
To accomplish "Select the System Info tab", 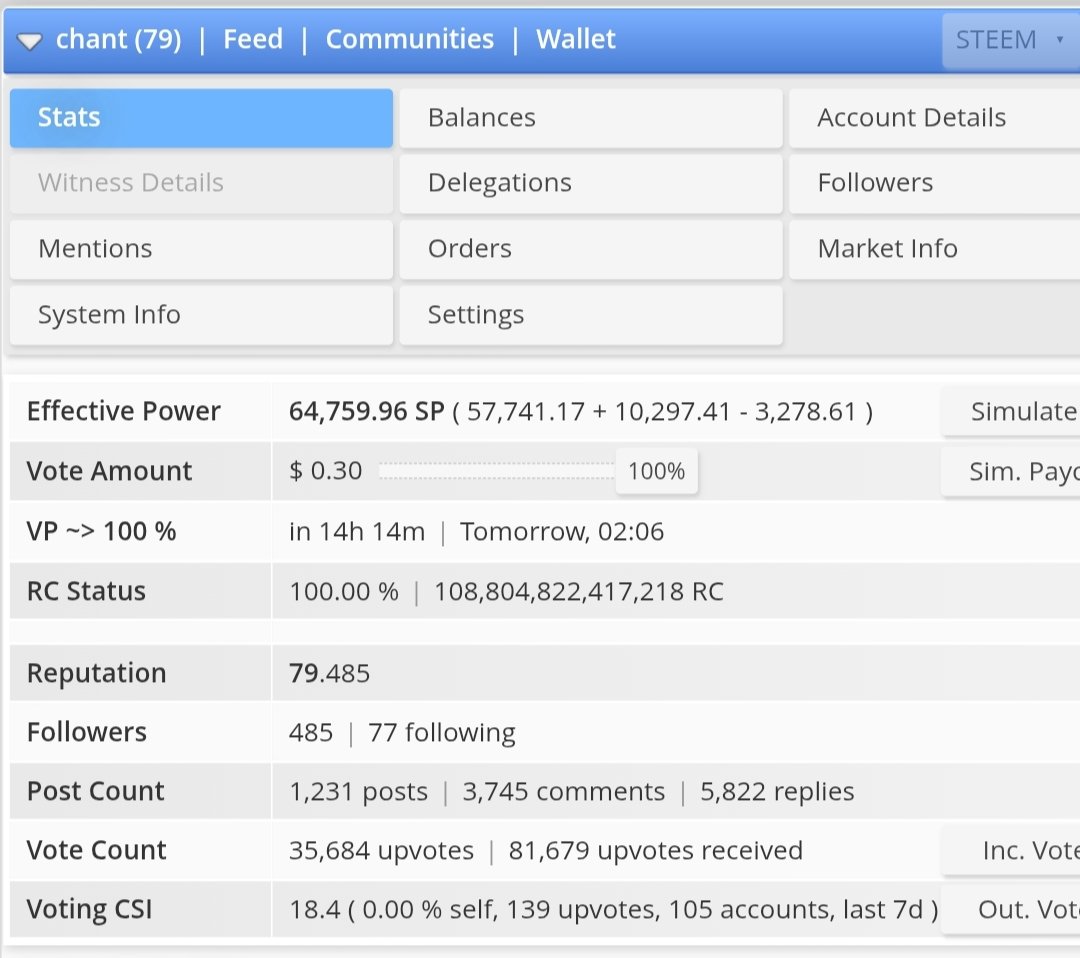I will 201,315.
